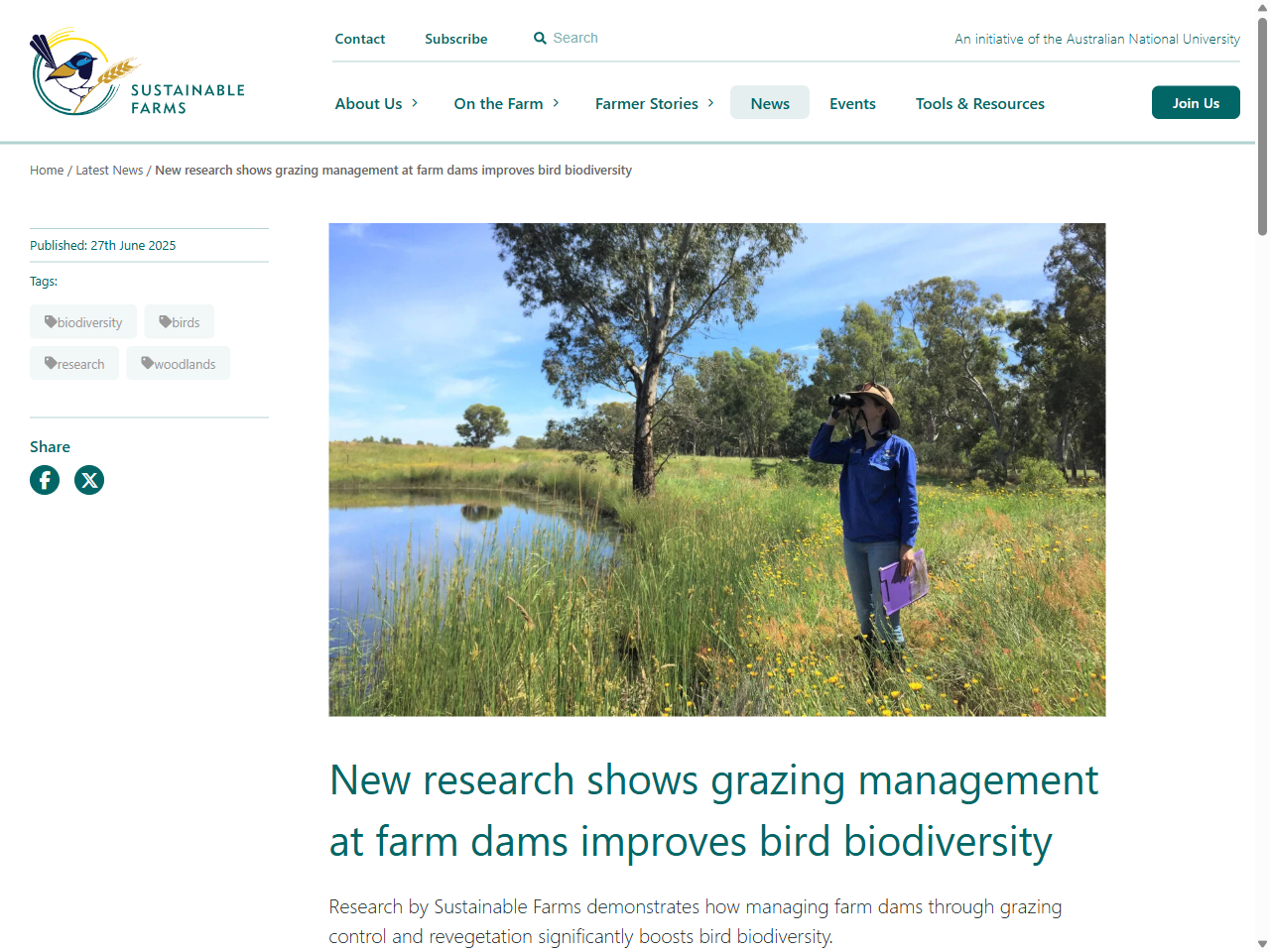Click the birds tag icon
Screen dimensions: 1270x952
coord(165,321)
